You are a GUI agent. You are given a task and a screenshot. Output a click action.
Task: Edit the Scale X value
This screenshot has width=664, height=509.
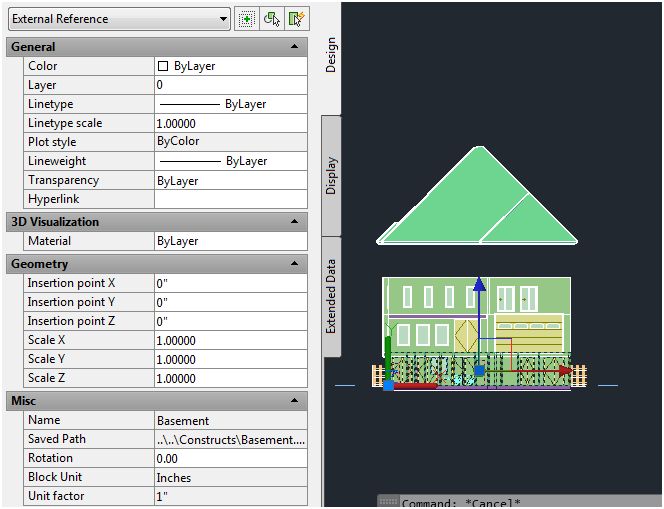[x=231, y=340]
